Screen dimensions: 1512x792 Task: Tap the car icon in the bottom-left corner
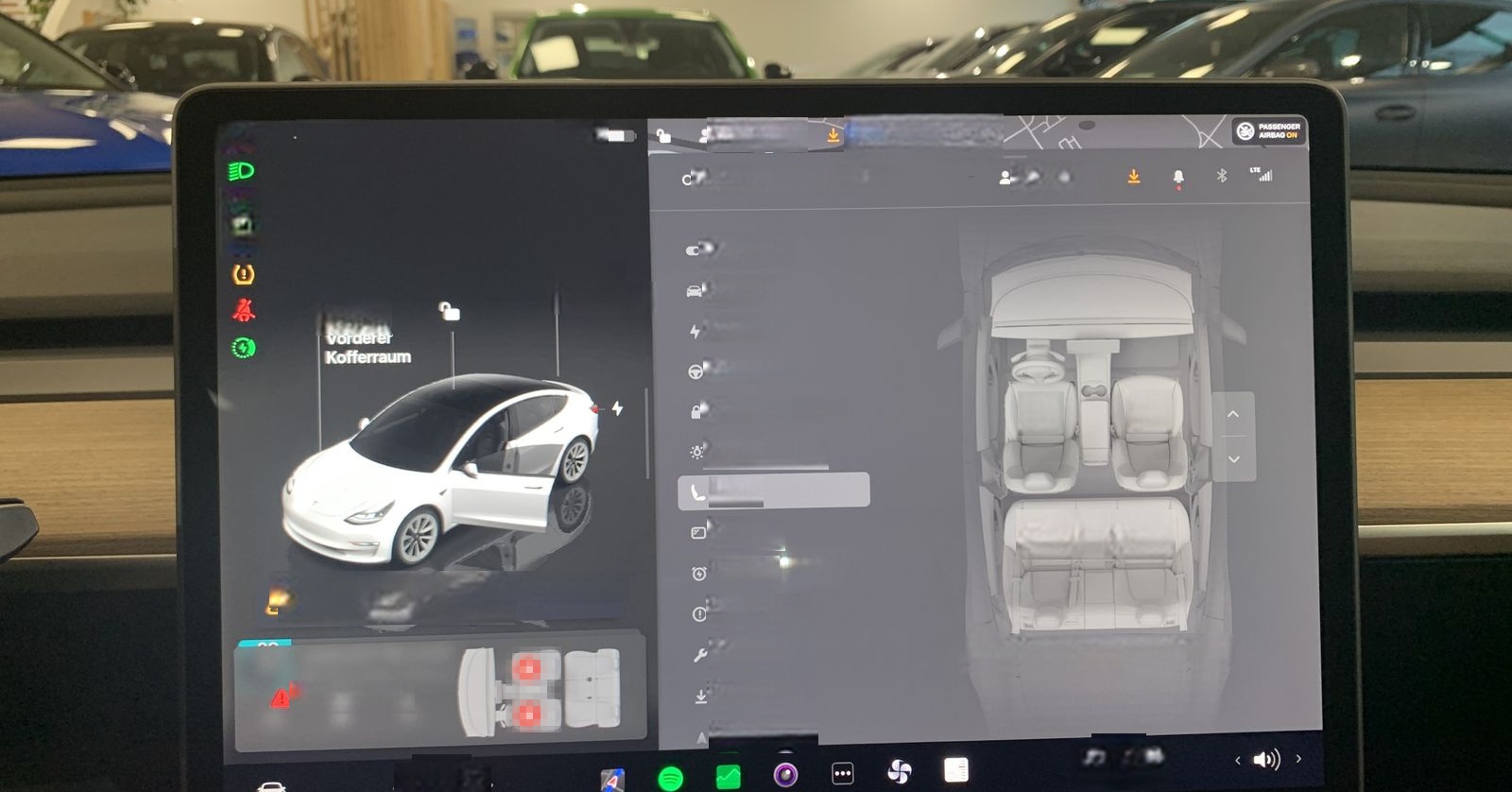point(271,785)
